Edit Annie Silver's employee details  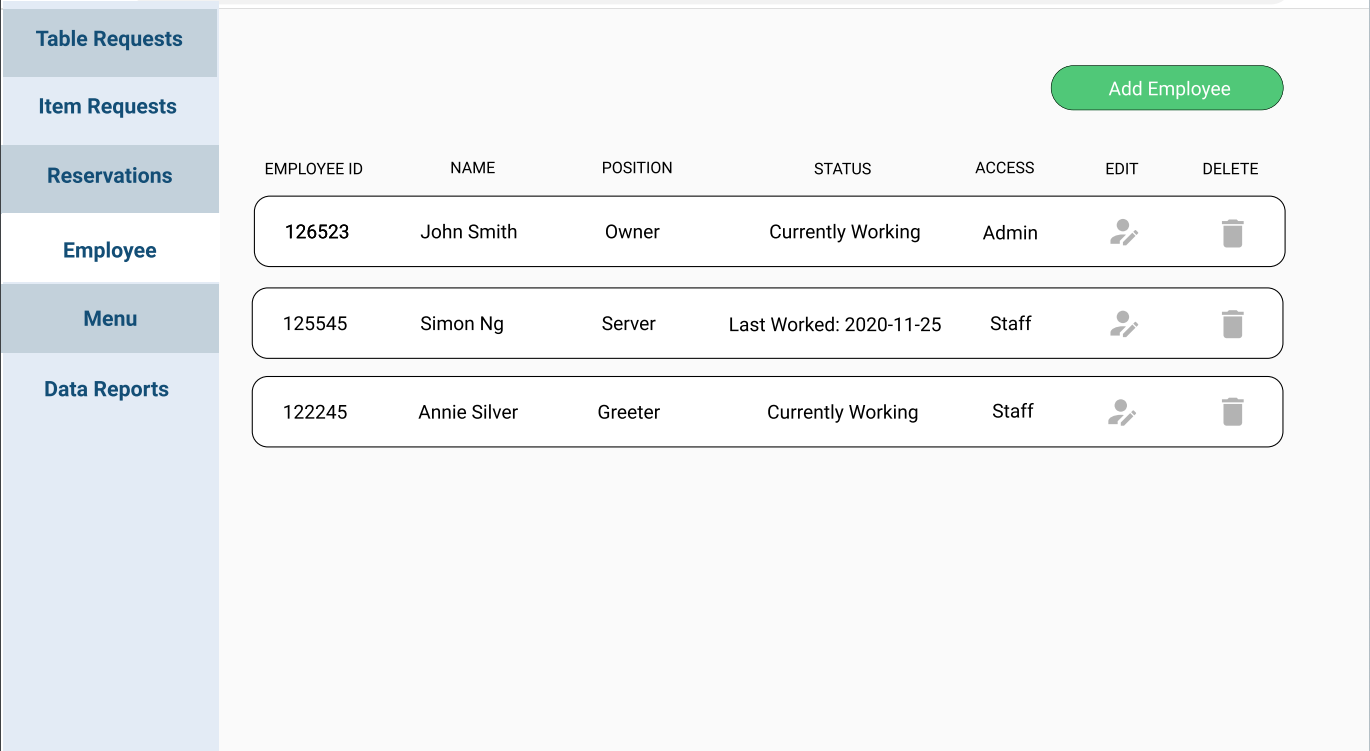pos(1122,412)
